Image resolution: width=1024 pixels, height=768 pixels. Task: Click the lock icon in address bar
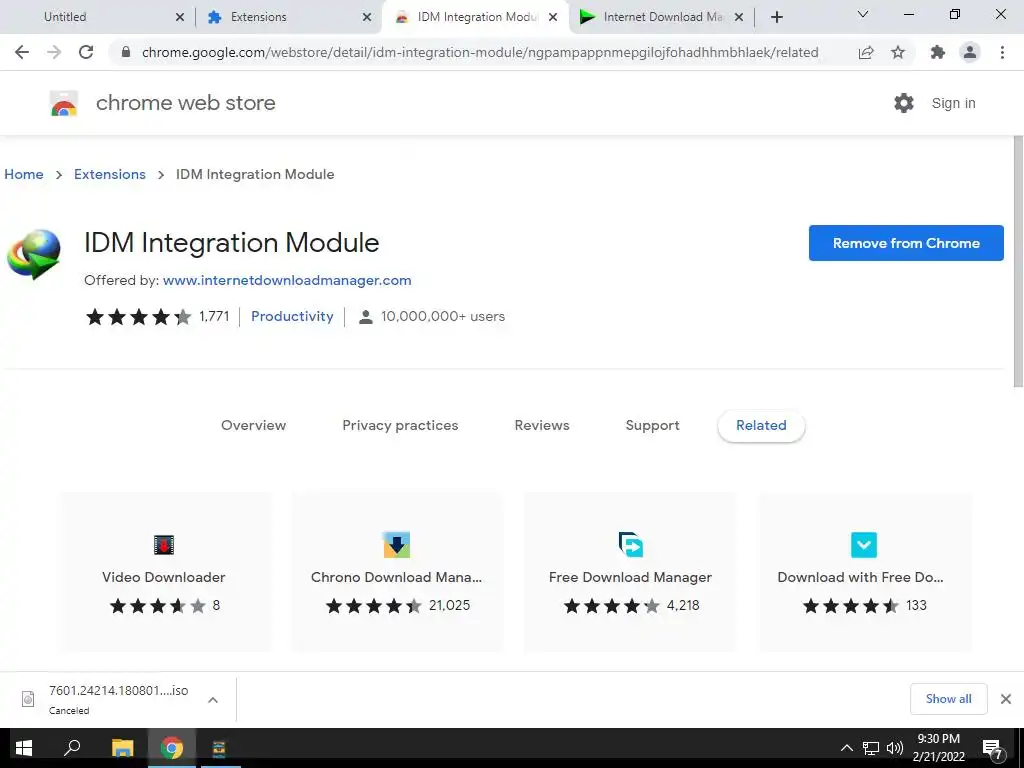point(126,52)
